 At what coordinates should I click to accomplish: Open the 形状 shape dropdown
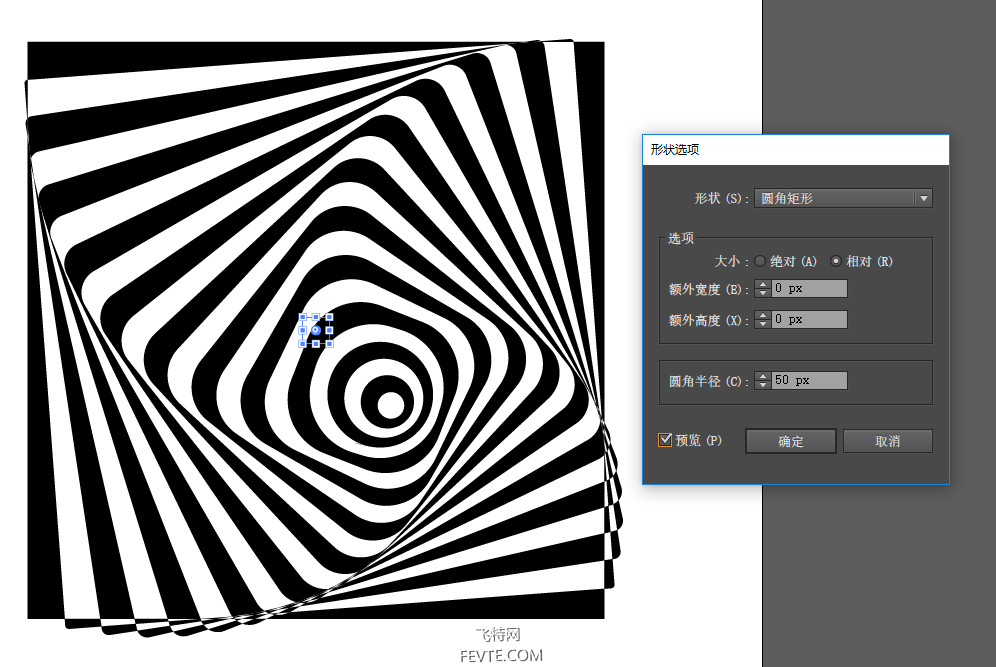pyautogui.click(x=843, y=198)
